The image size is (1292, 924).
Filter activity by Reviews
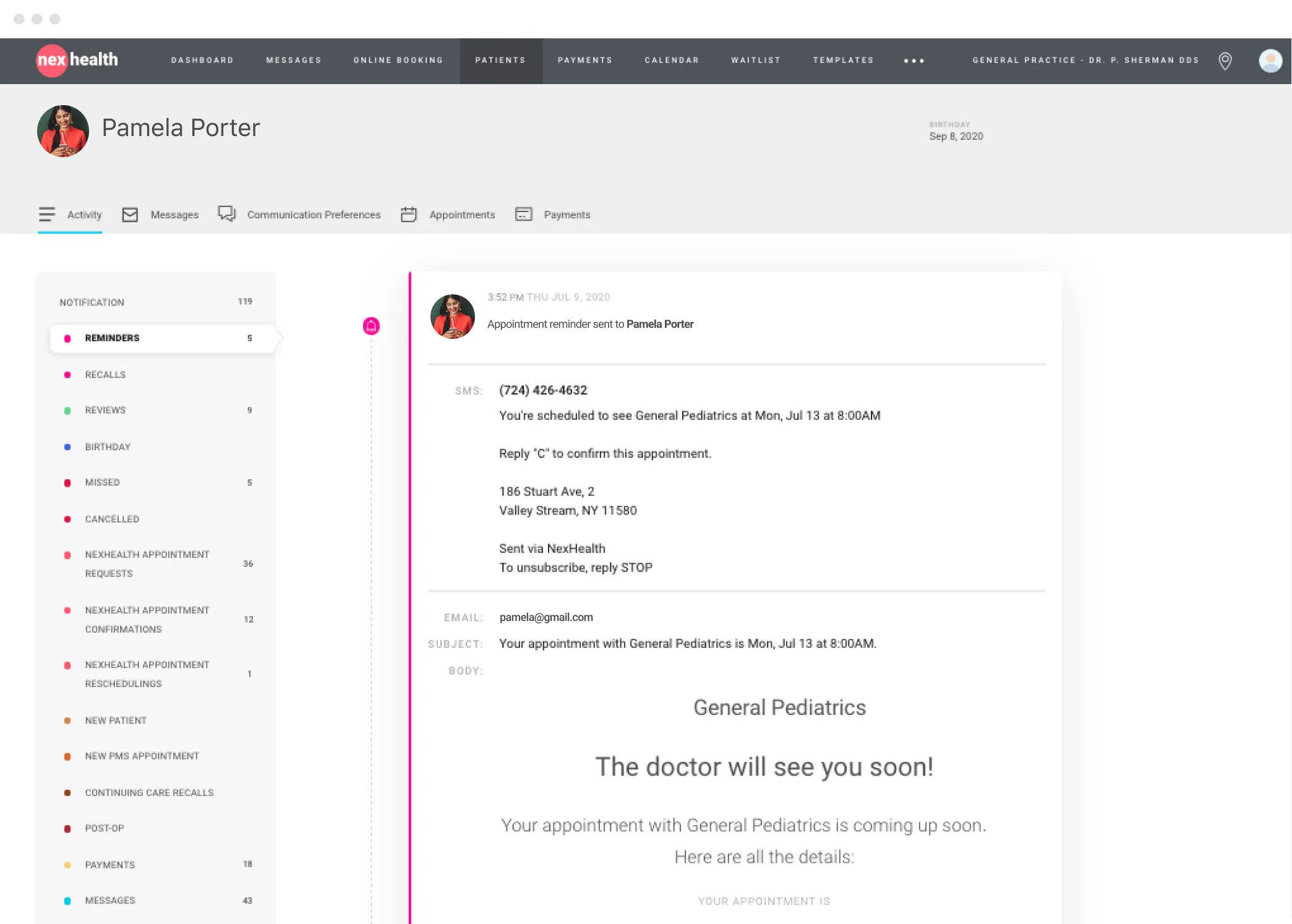(106, 410)
